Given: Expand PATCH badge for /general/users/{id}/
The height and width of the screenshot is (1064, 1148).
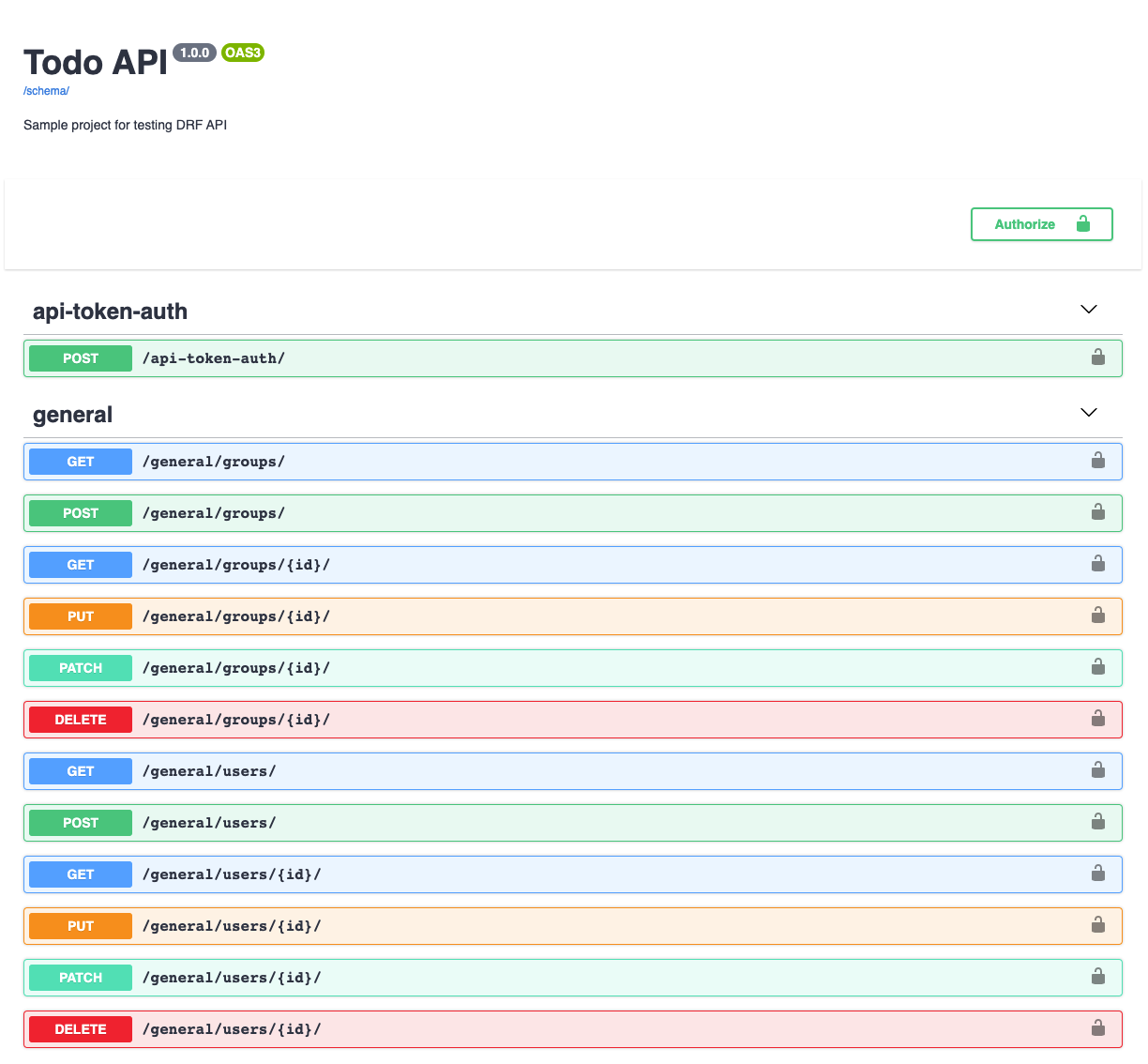Looking at the screenshot, I should (81, 978).
